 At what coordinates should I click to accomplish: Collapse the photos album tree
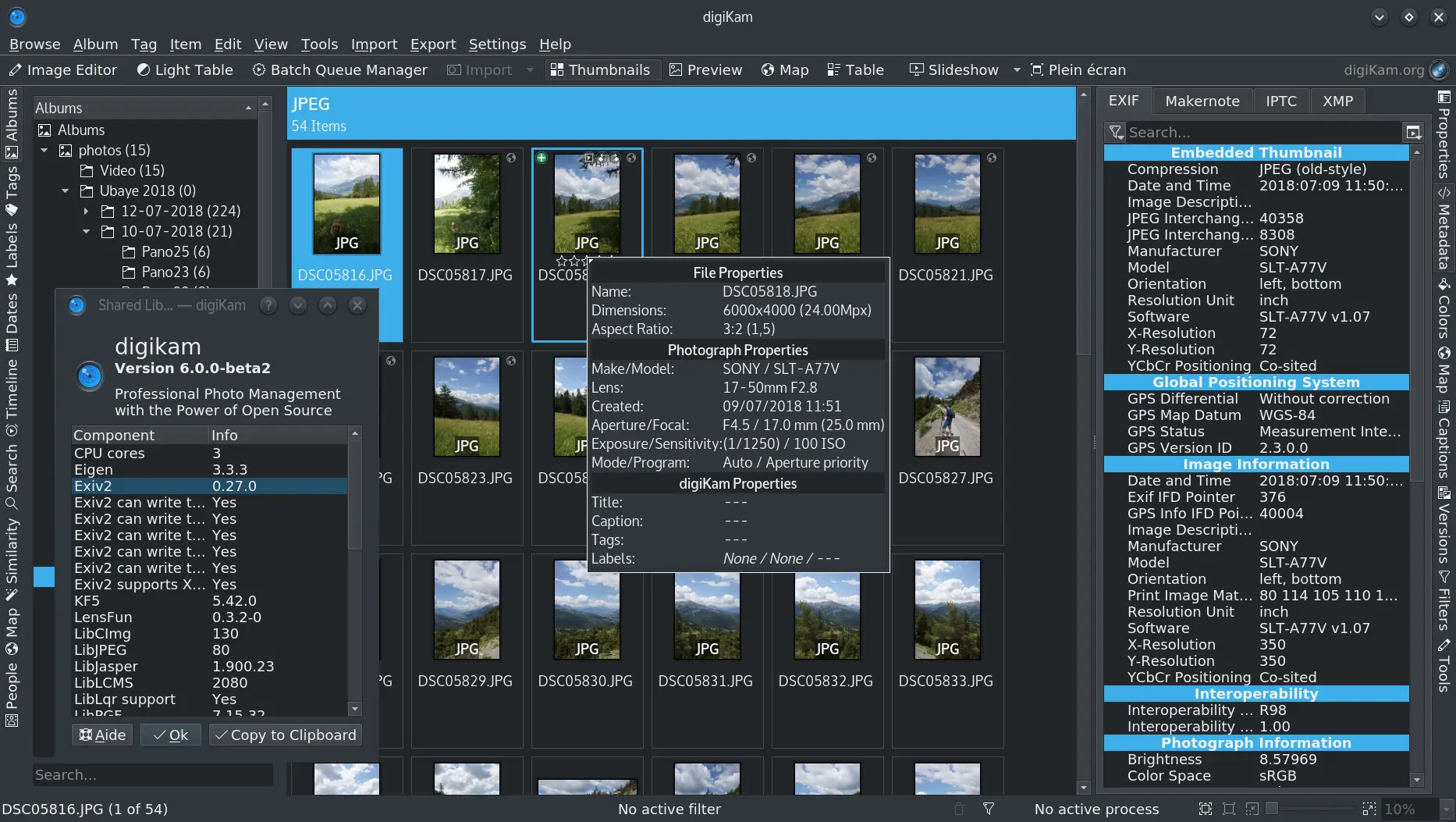click(x=44, y=150)
